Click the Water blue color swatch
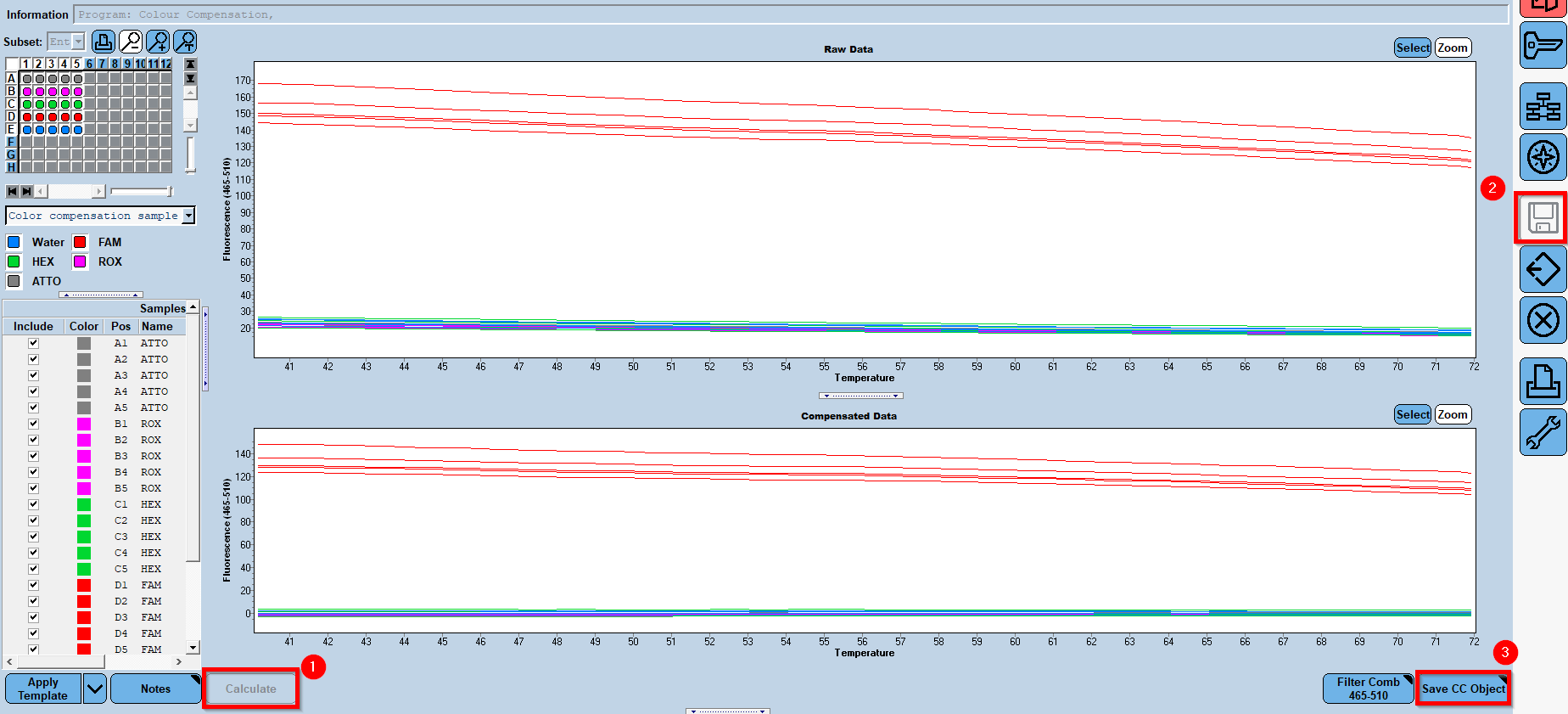 14,242
